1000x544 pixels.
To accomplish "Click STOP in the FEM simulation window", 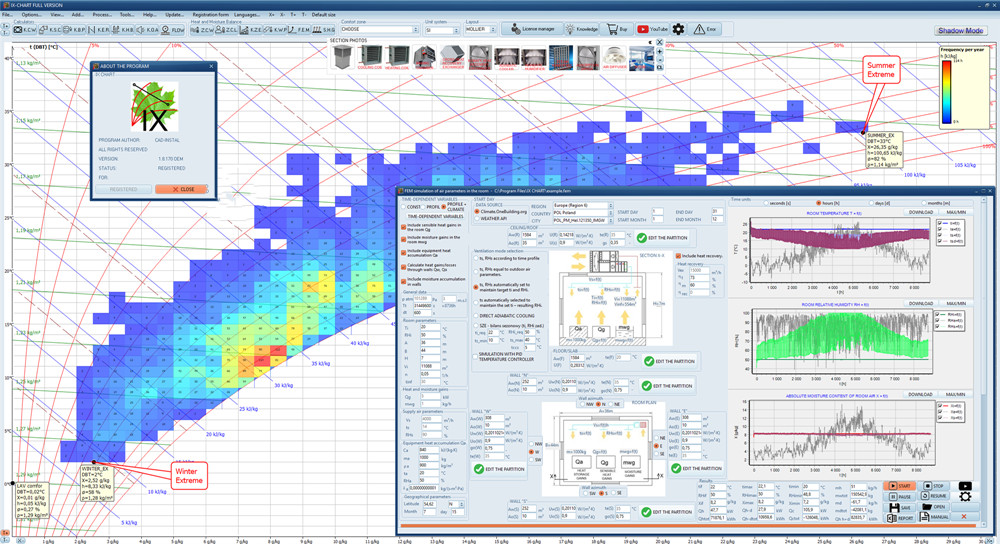I will point(934,486).
